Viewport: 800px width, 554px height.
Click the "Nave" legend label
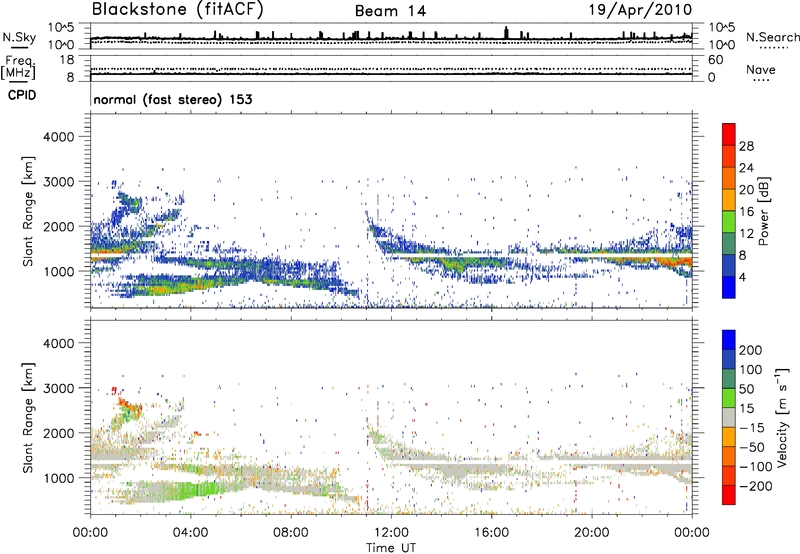click(761, 69)
